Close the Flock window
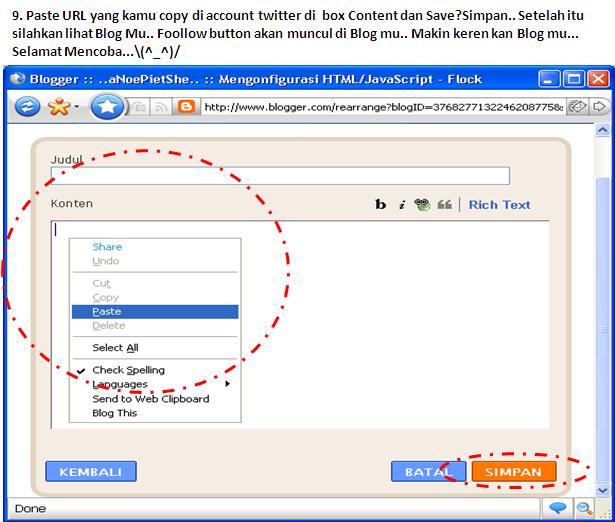This screenshot has width=615, height=522. coord(599,79)
